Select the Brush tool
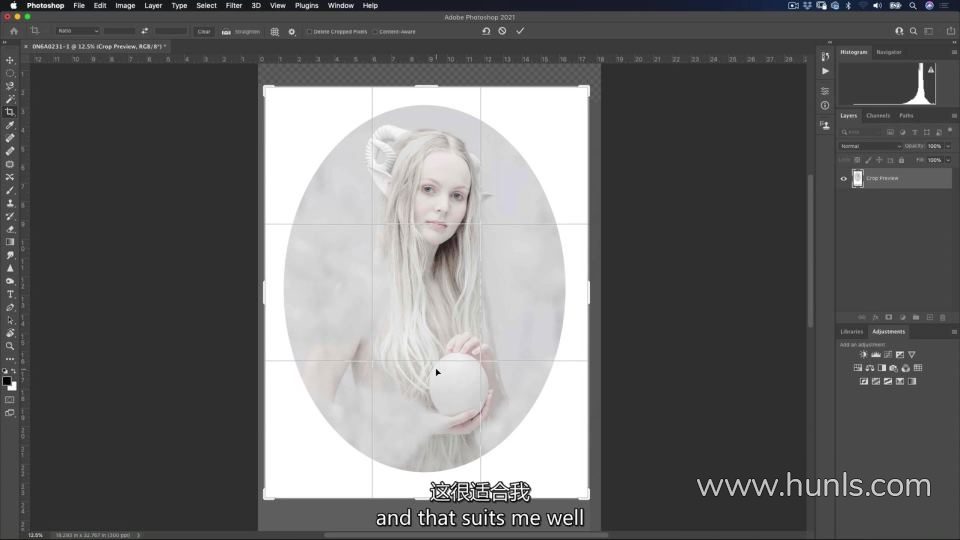Screen dimensions: 960x540 point(10,190)
